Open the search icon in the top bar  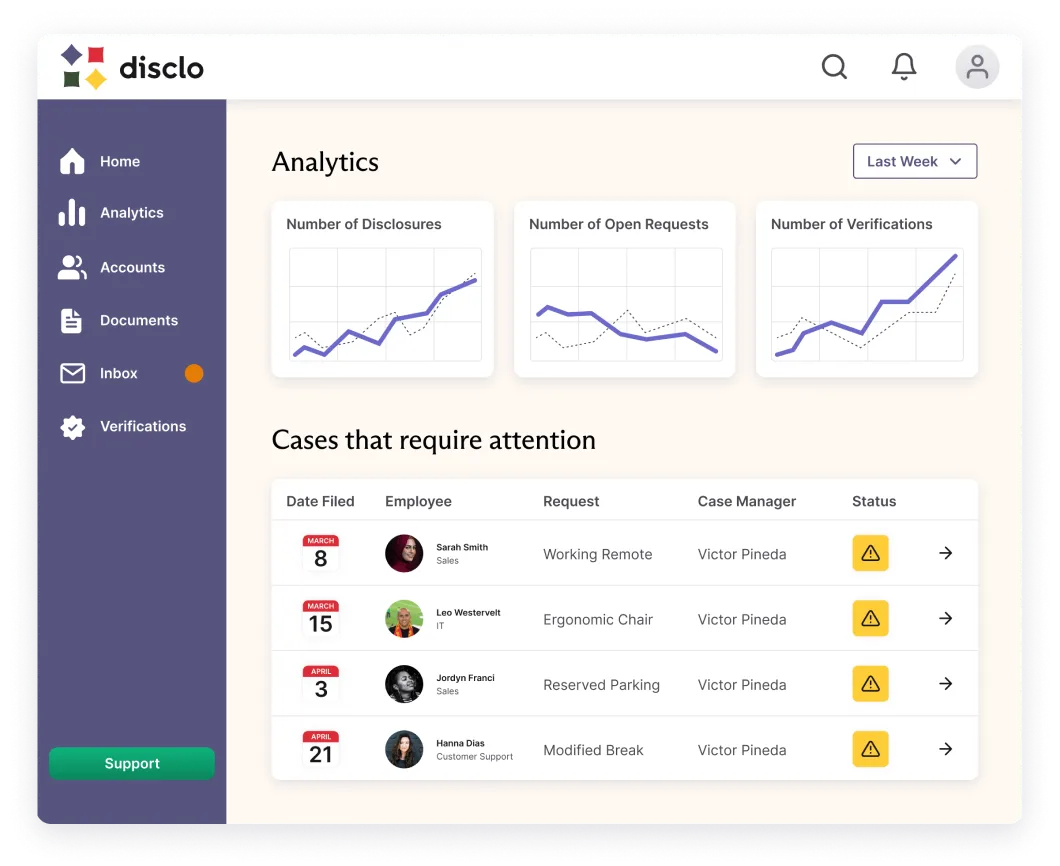coord(834,66)
